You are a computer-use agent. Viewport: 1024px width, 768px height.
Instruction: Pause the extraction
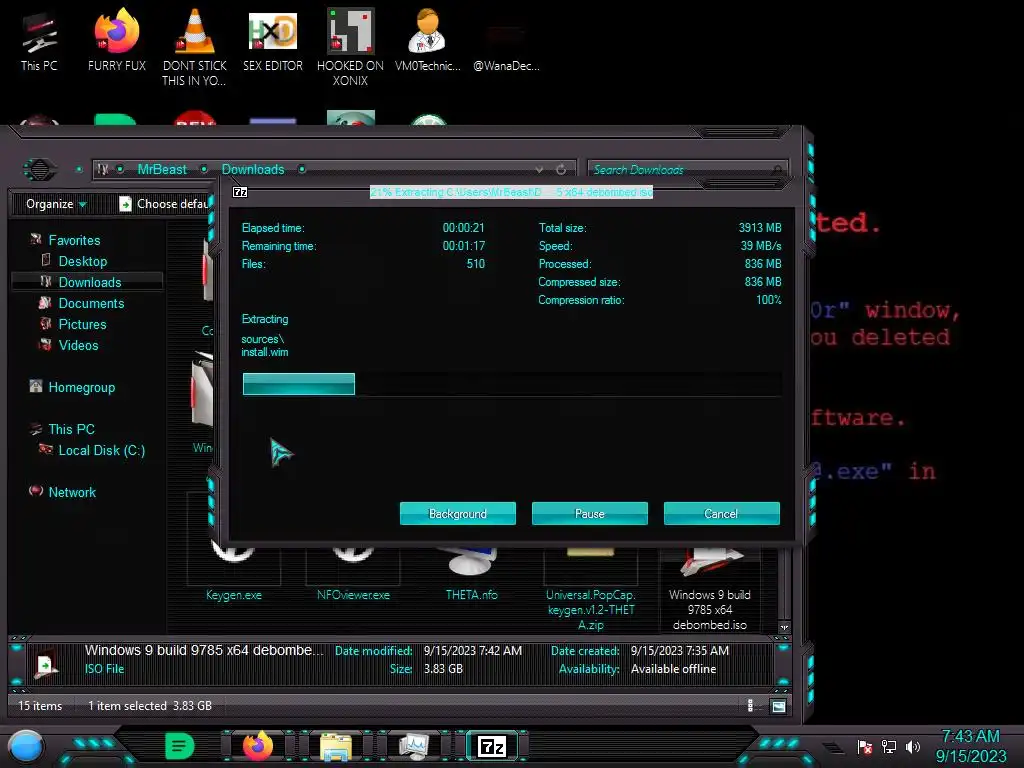point(590,513)
